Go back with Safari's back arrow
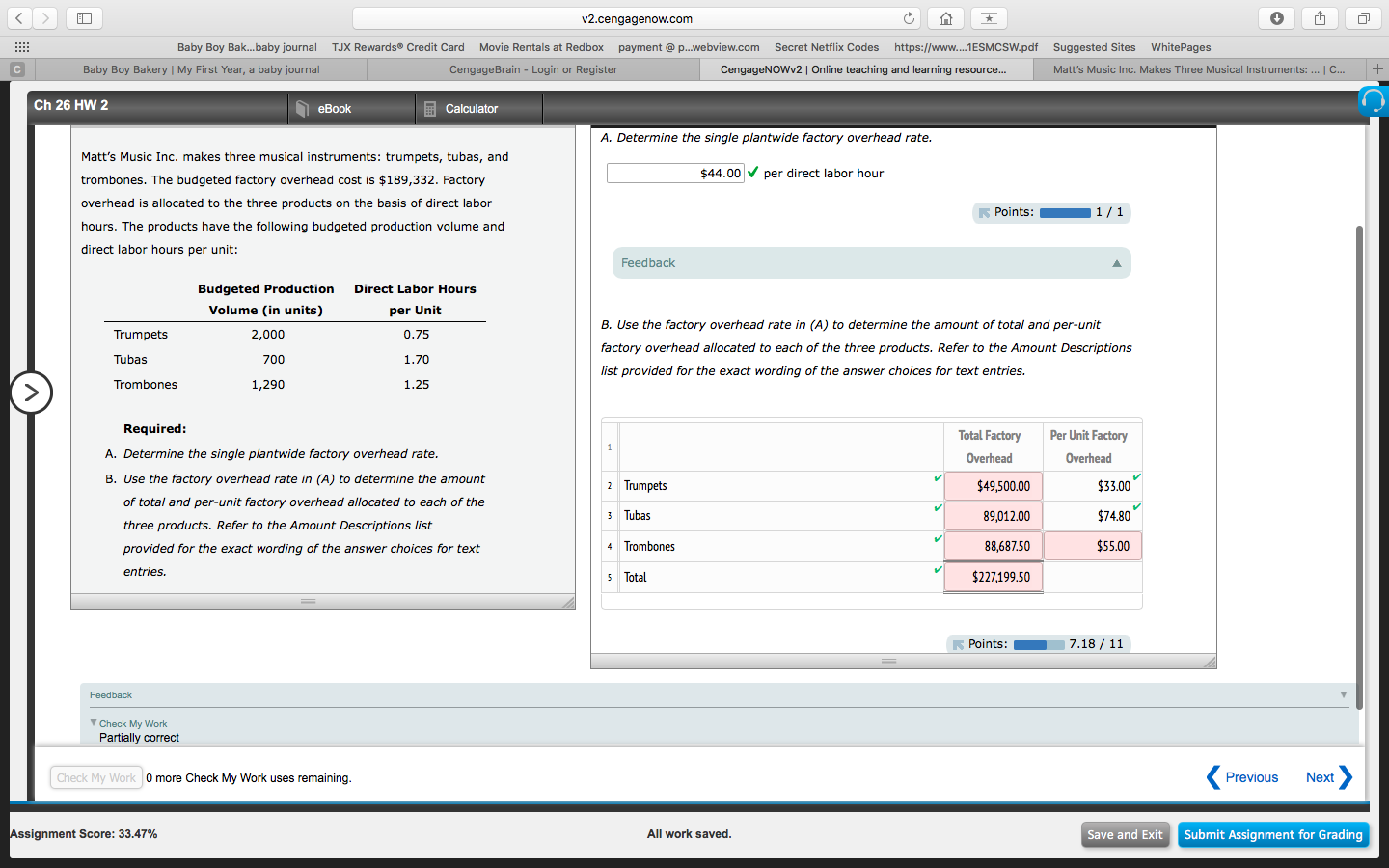 point(21,18)
